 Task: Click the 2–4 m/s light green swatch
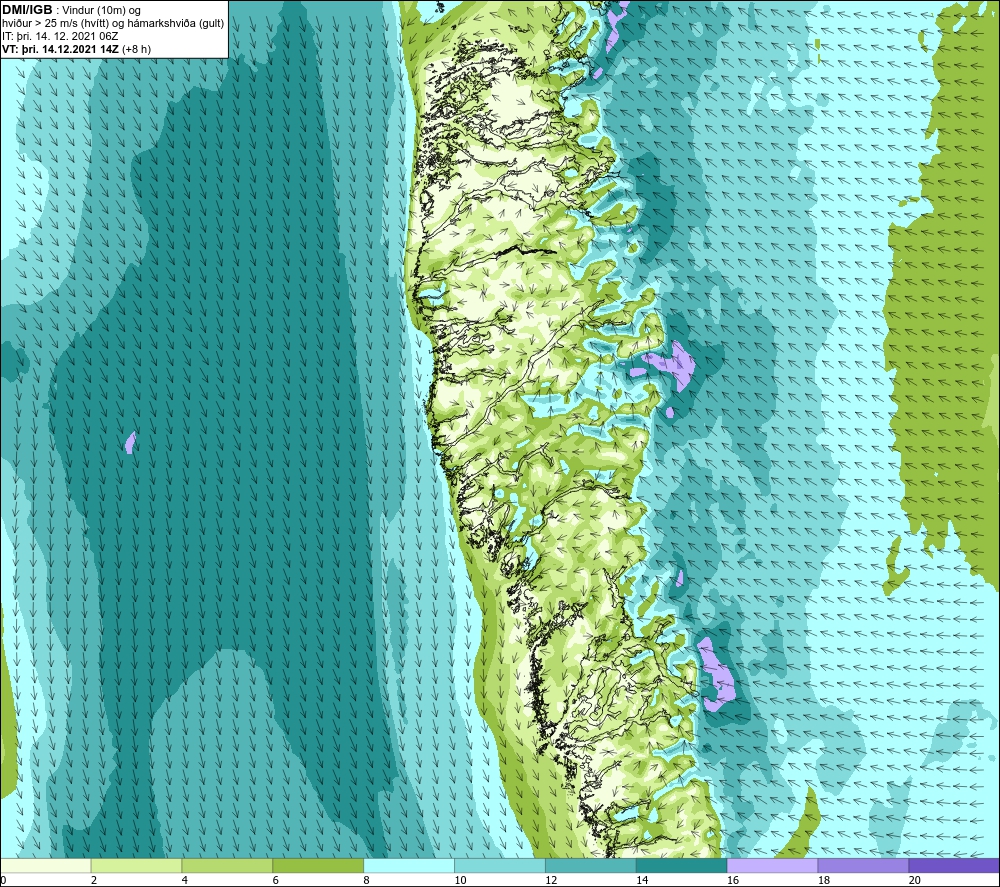tap(136, 865)
